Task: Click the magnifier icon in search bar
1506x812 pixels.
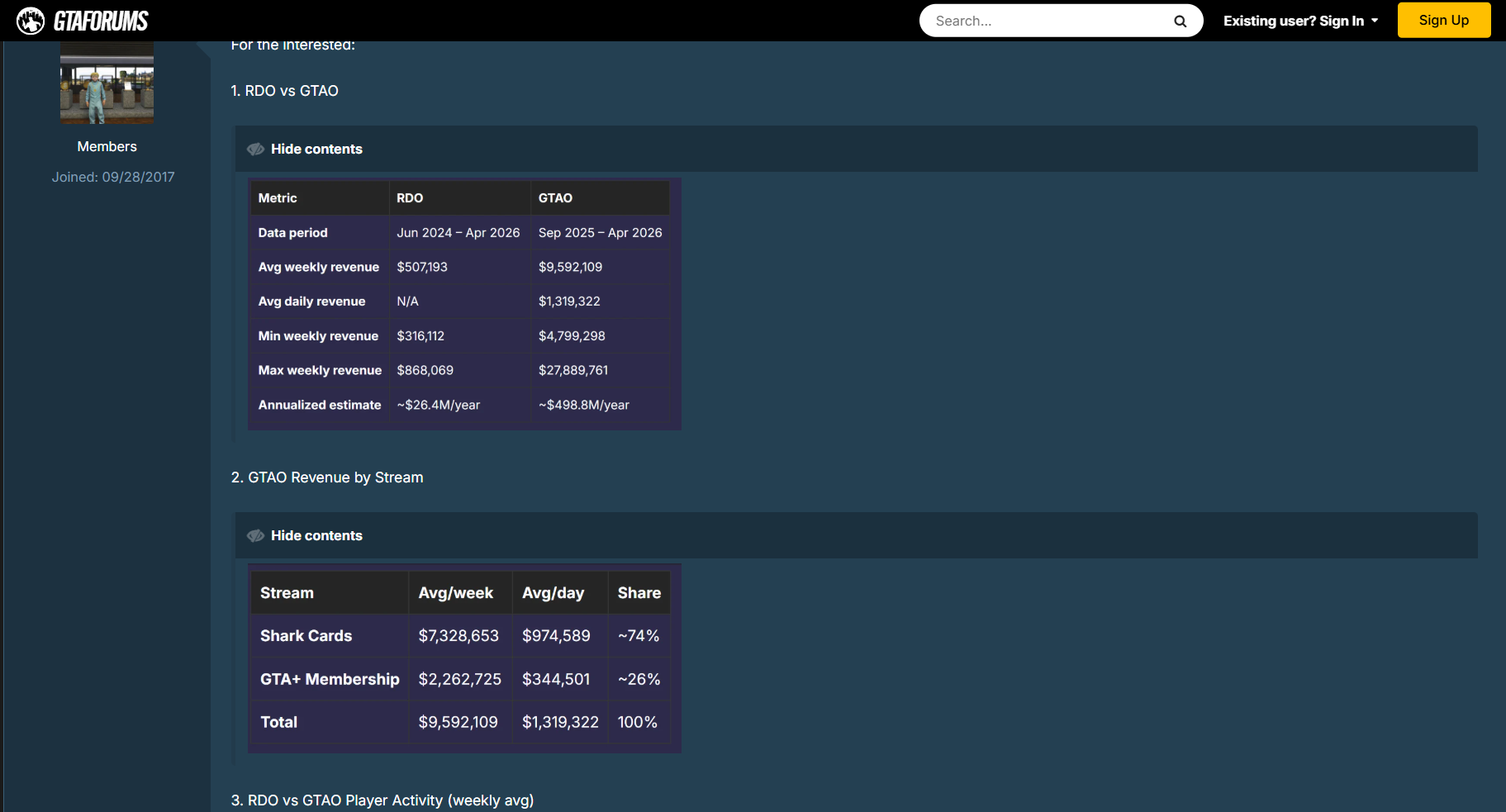Action: (x=1180, y=21)
